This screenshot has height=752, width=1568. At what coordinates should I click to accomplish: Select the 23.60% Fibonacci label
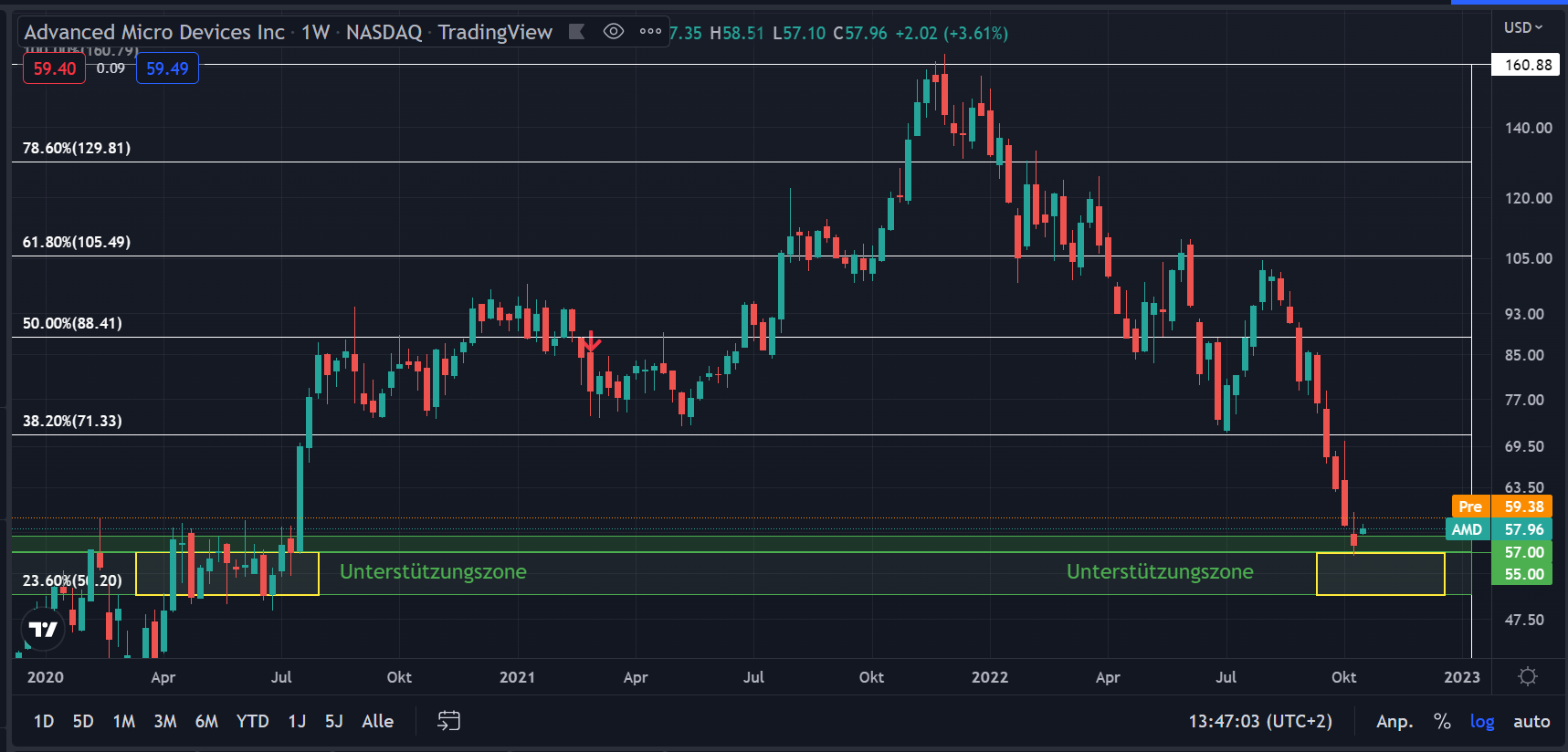72,580
